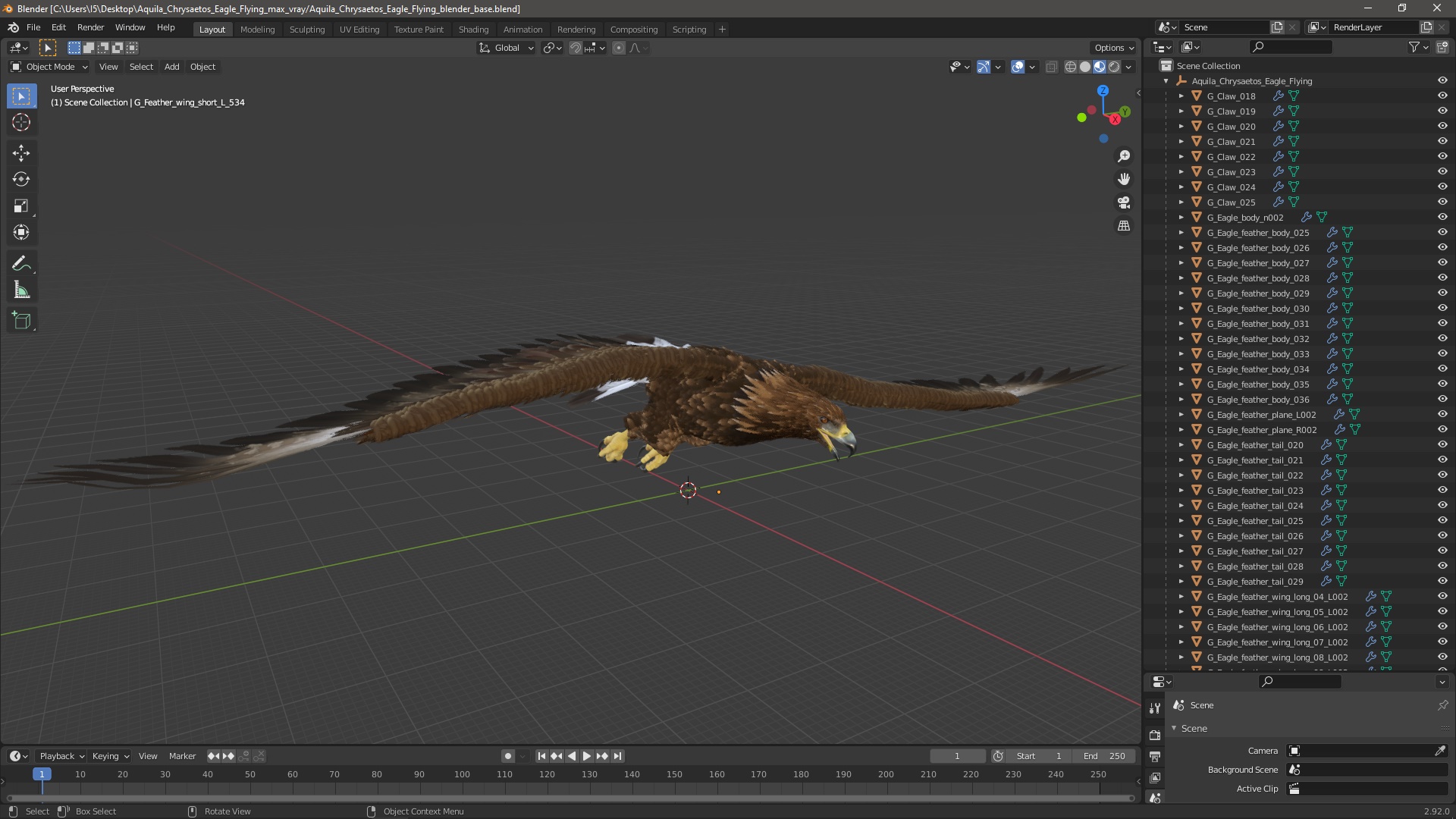This screenshot has width=1456, height=819.
Task: Expand G_Claw_020 tree item
Action: (x=1181, y=127)
